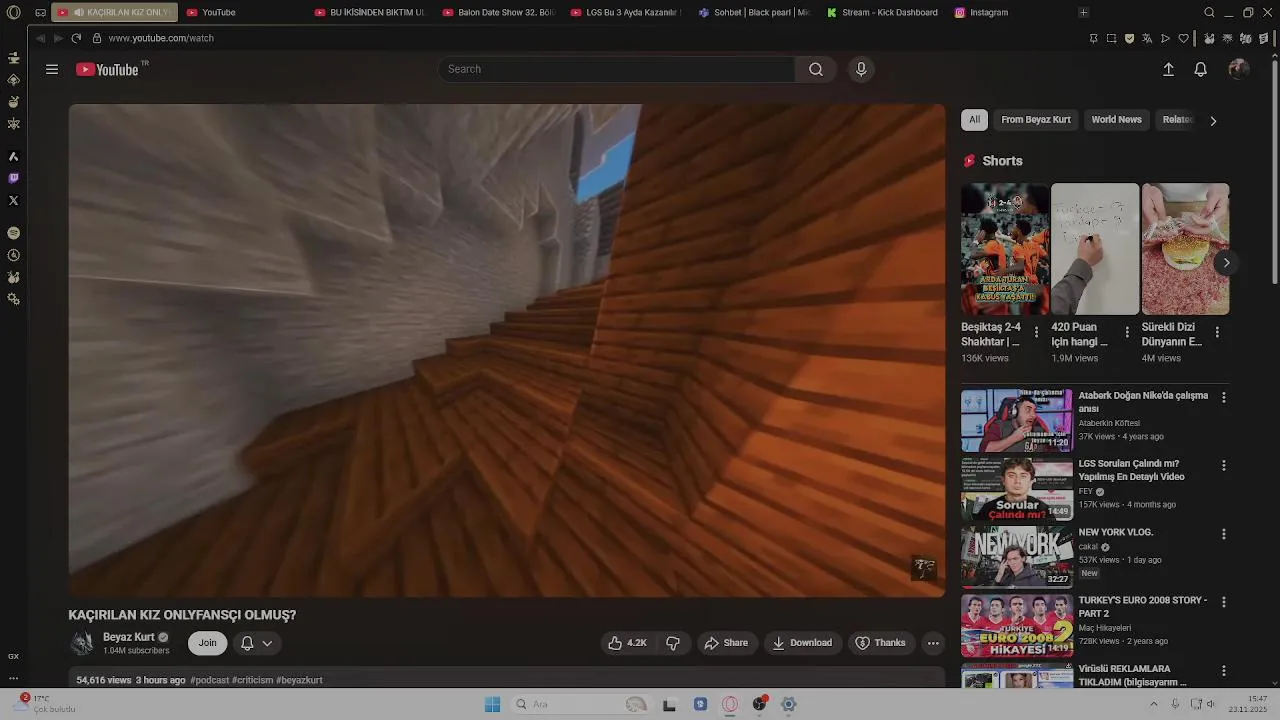Click the taskbar Ara search box
This screenshot has width=1280, height=720.
coord(582,704)
